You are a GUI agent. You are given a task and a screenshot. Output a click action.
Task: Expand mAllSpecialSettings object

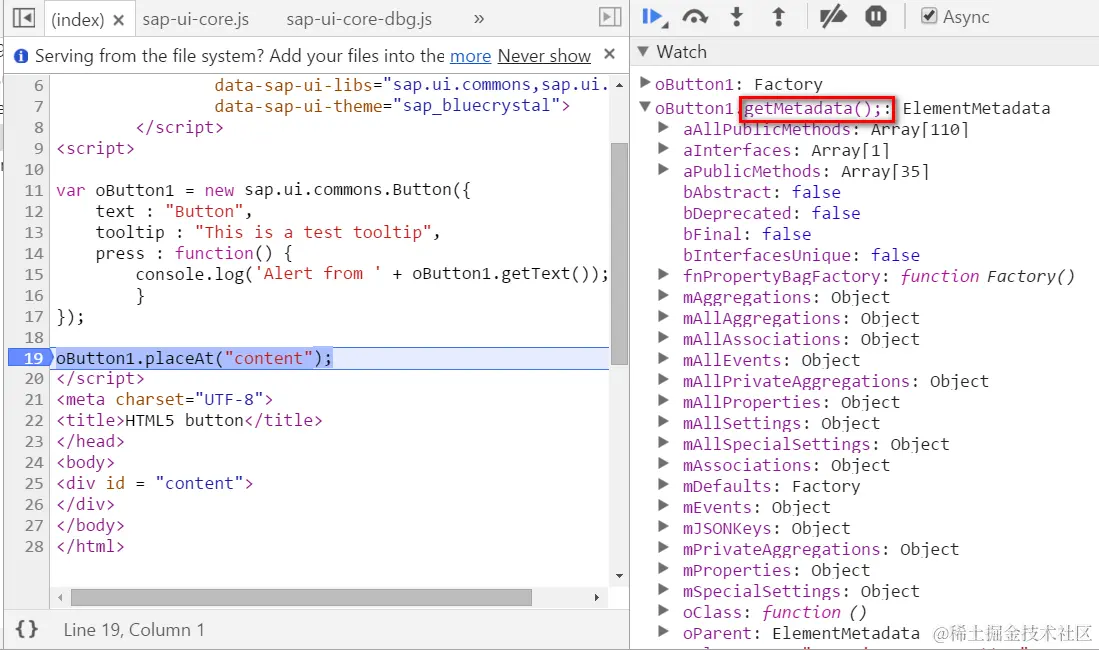coord(663,443)
